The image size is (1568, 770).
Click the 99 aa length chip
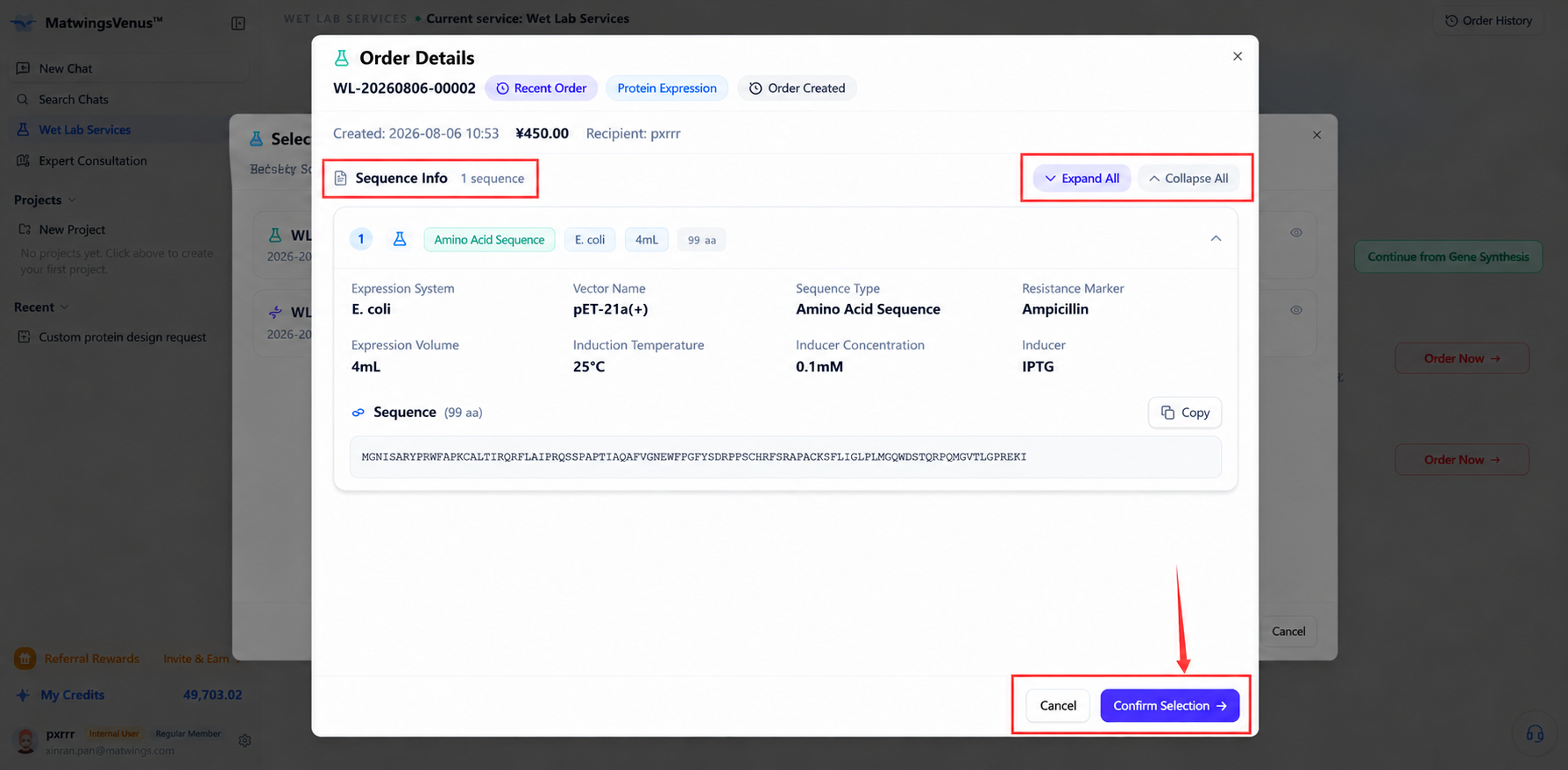(x=701, y=240)
